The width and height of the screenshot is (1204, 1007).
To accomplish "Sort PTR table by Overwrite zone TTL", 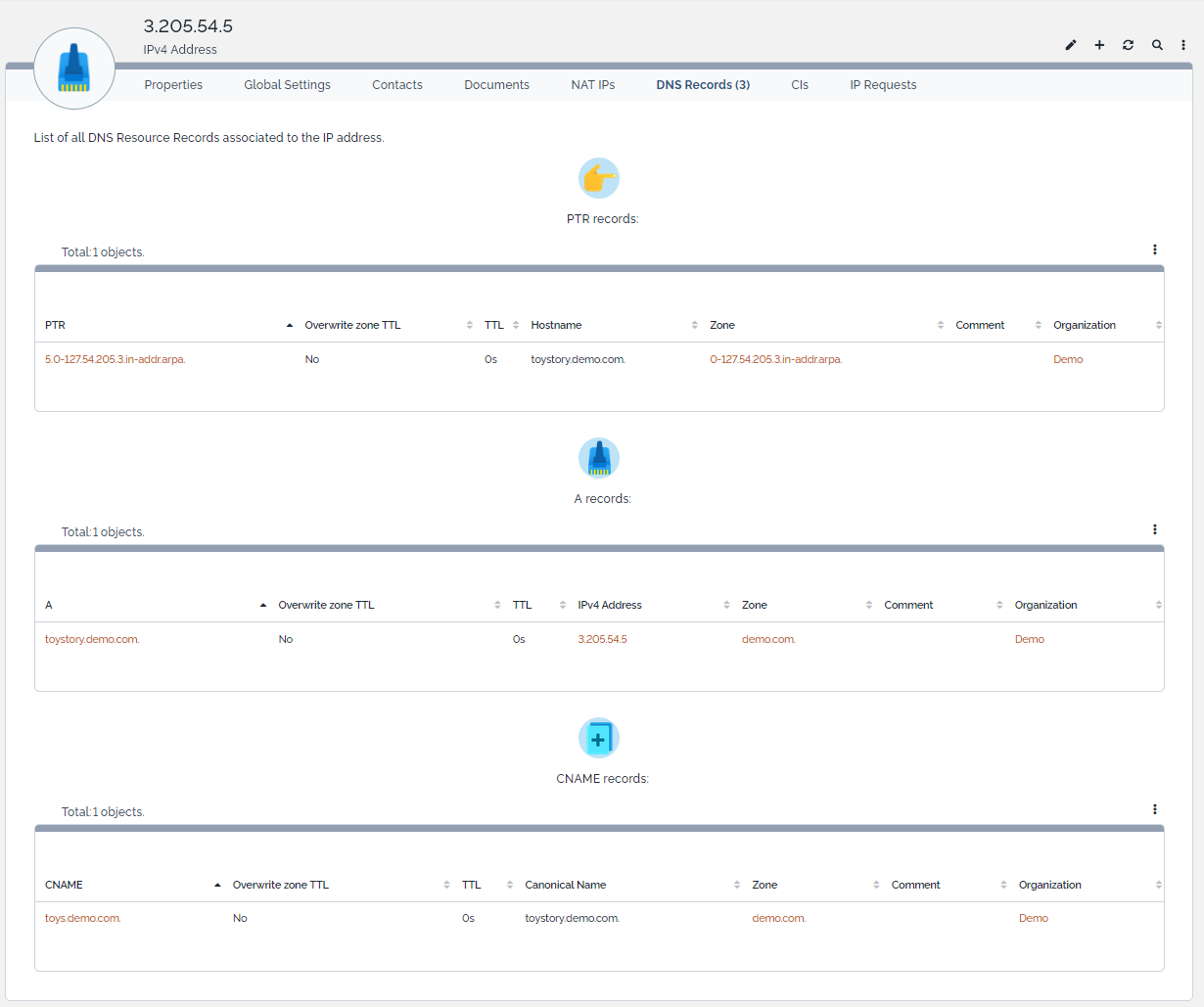I will point(352,325).
